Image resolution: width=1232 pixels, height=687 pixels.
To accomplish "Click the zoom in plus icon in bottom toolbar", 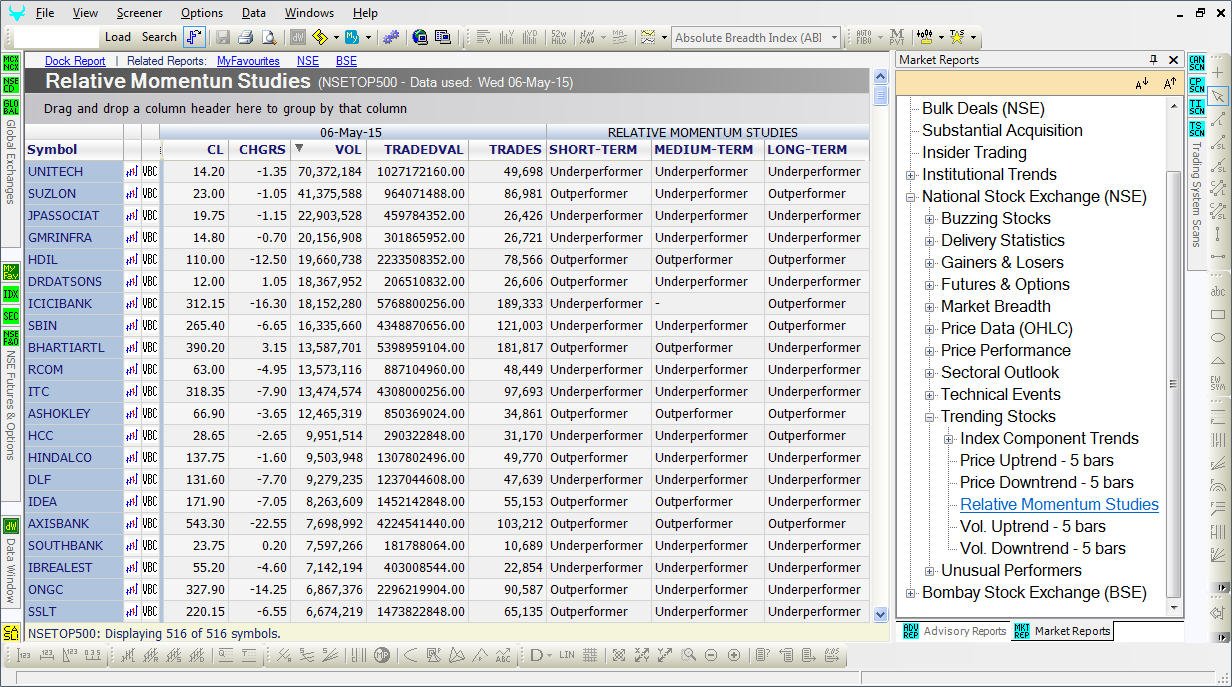I will (x=734, y=655).
